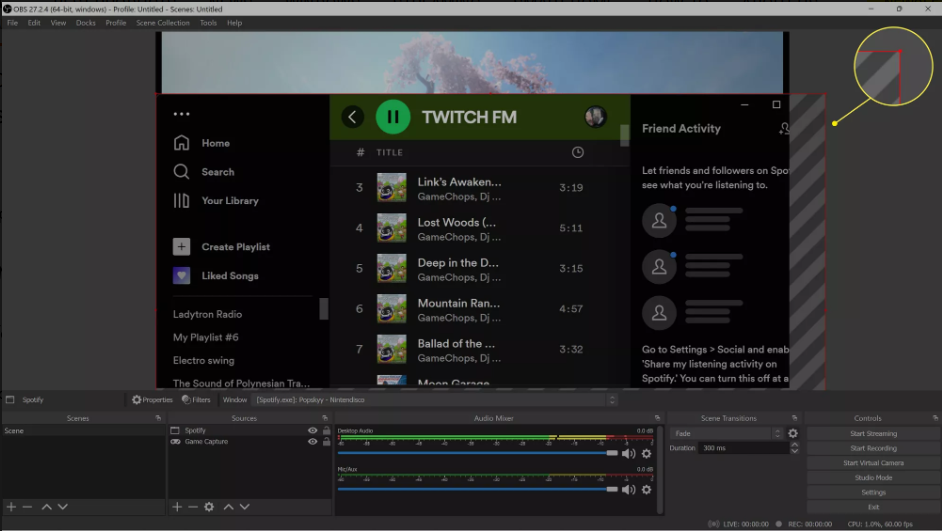The width and height of the screenshot is (942, 531).
Task: Undock the Controls panel
Action: pos(935,418)
